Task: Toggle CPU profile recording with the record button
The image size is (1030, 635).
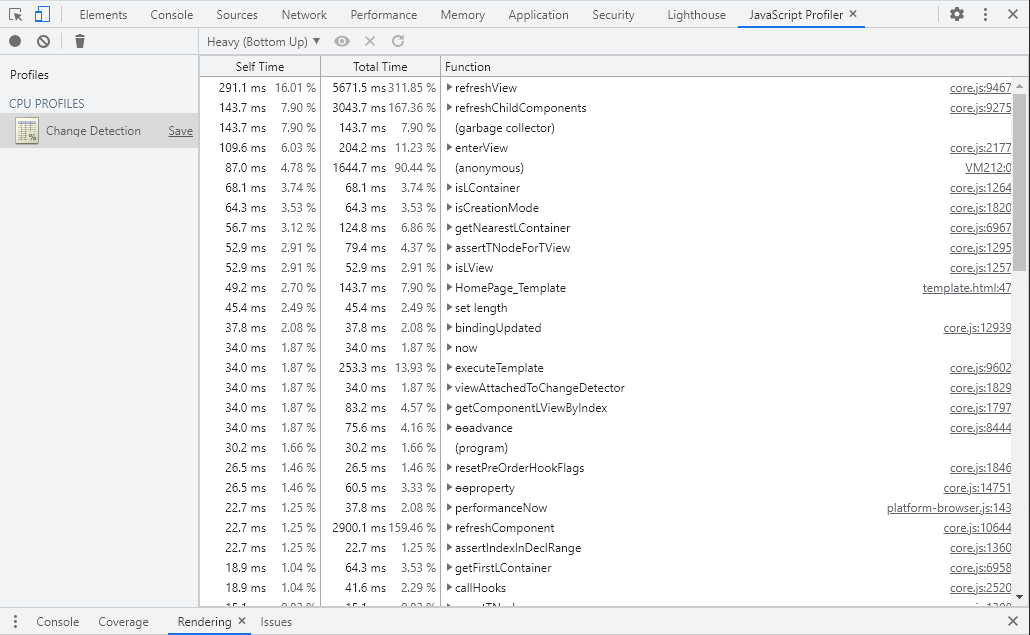Action: [x=14, y=41]
